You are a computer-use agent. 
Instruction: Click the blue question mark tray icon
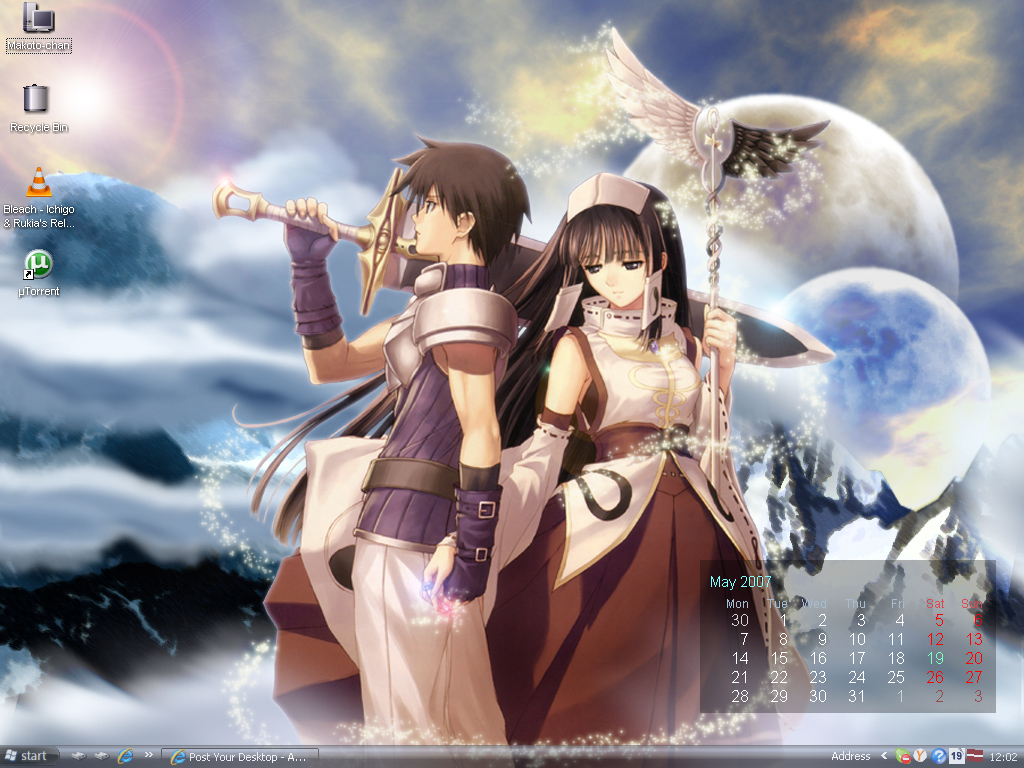(938, 756)
